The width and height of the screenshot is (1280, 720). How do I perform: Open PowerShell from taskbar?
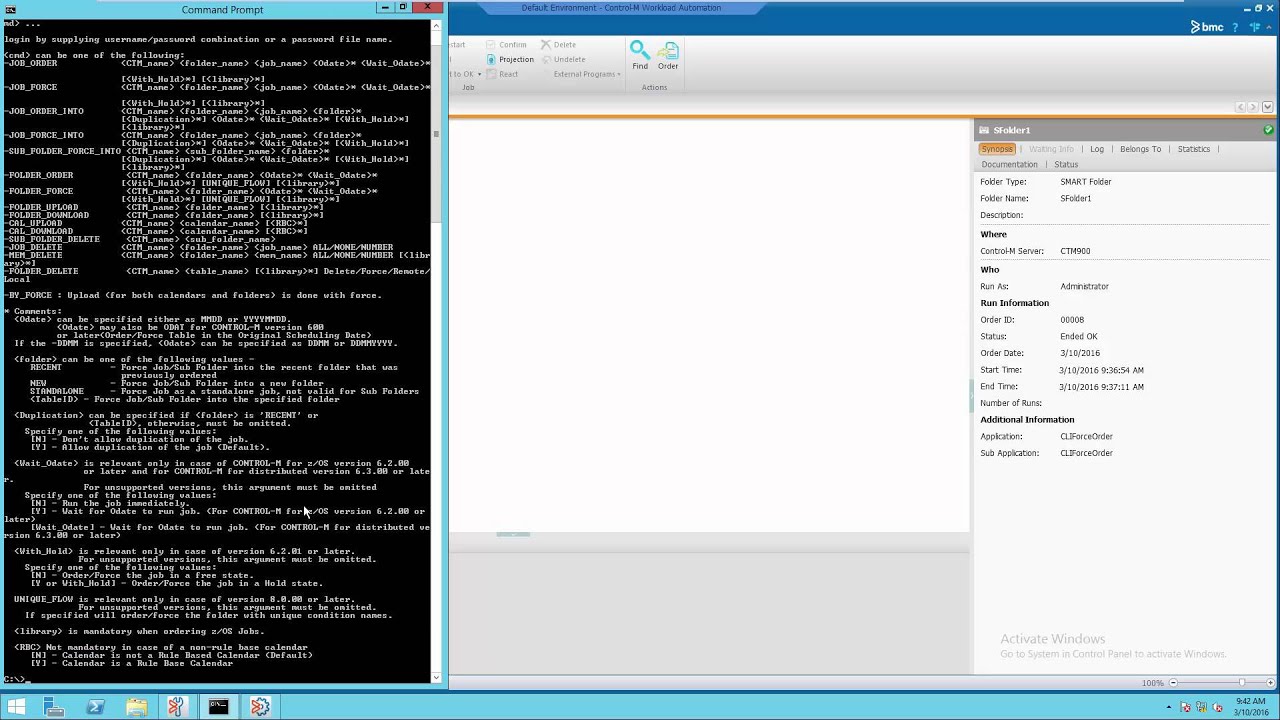pyautogui.click(x=95, y=707)
